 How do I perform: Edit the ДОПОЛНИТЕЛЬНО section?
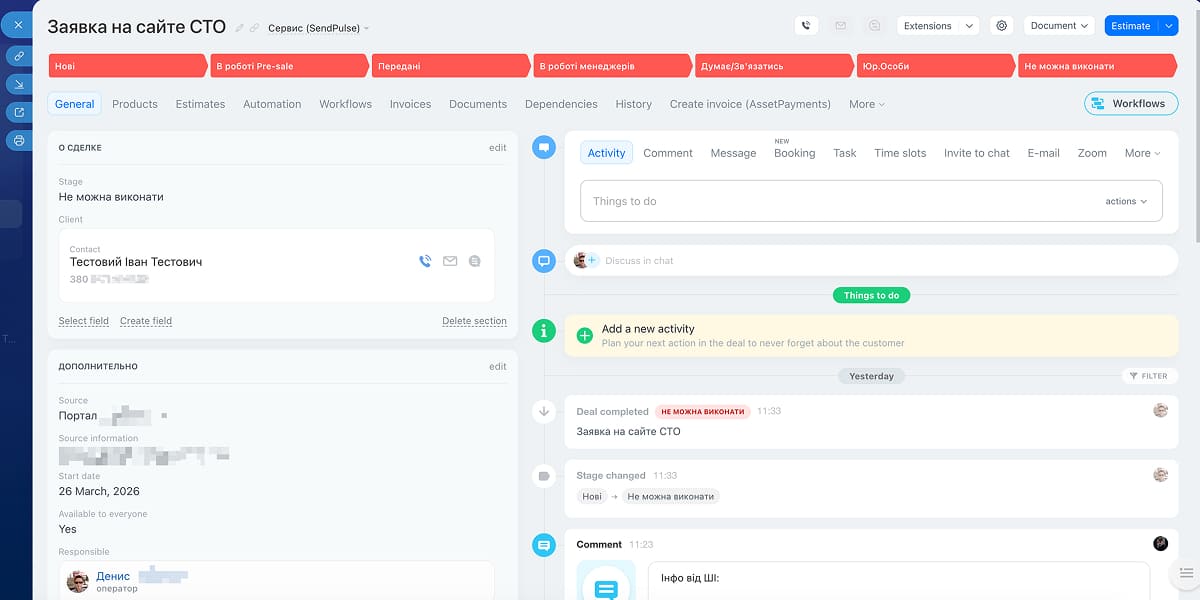(498, 366)
